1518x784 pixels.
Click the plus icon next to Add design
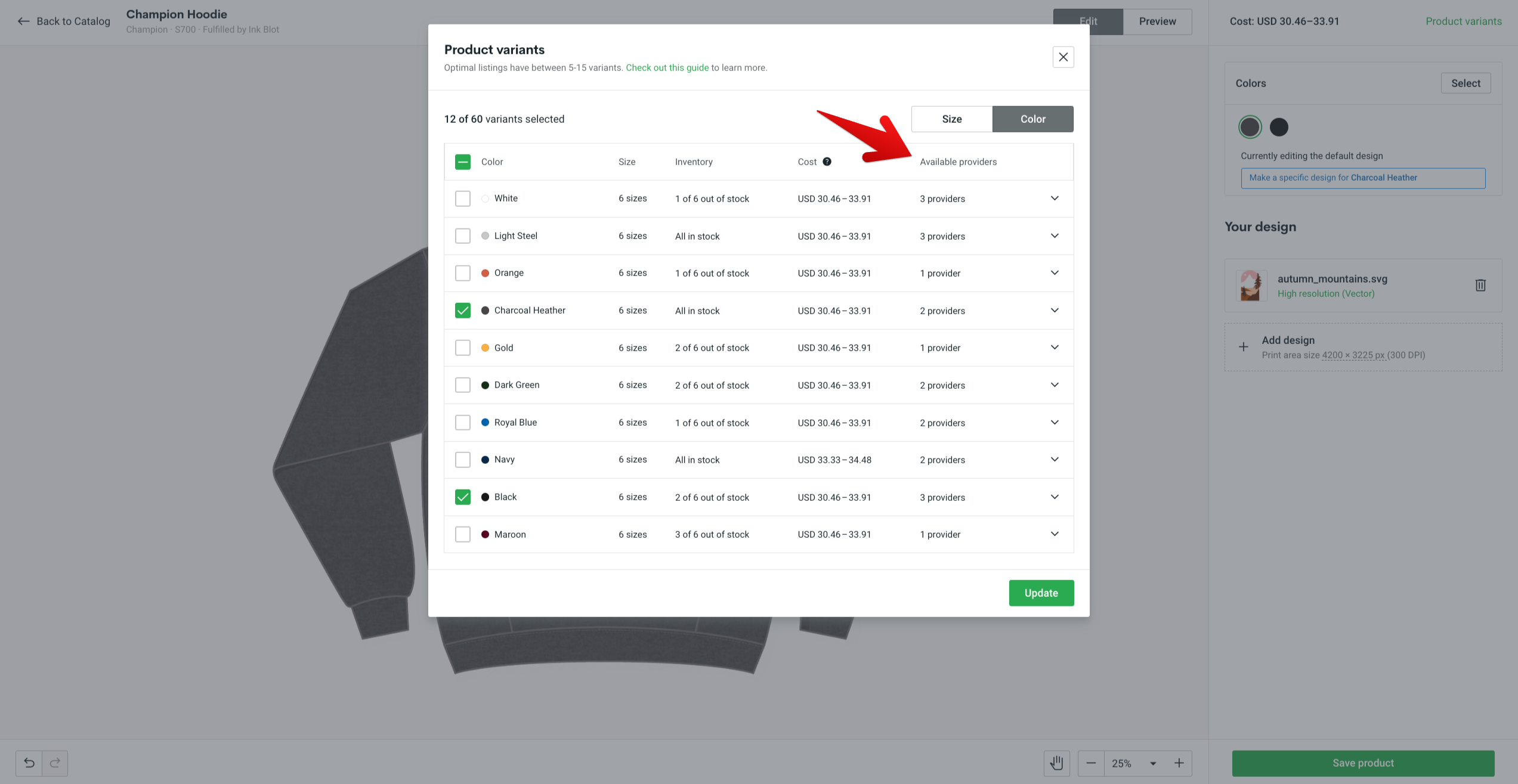pyautogui.click(x=1244, y=346)
